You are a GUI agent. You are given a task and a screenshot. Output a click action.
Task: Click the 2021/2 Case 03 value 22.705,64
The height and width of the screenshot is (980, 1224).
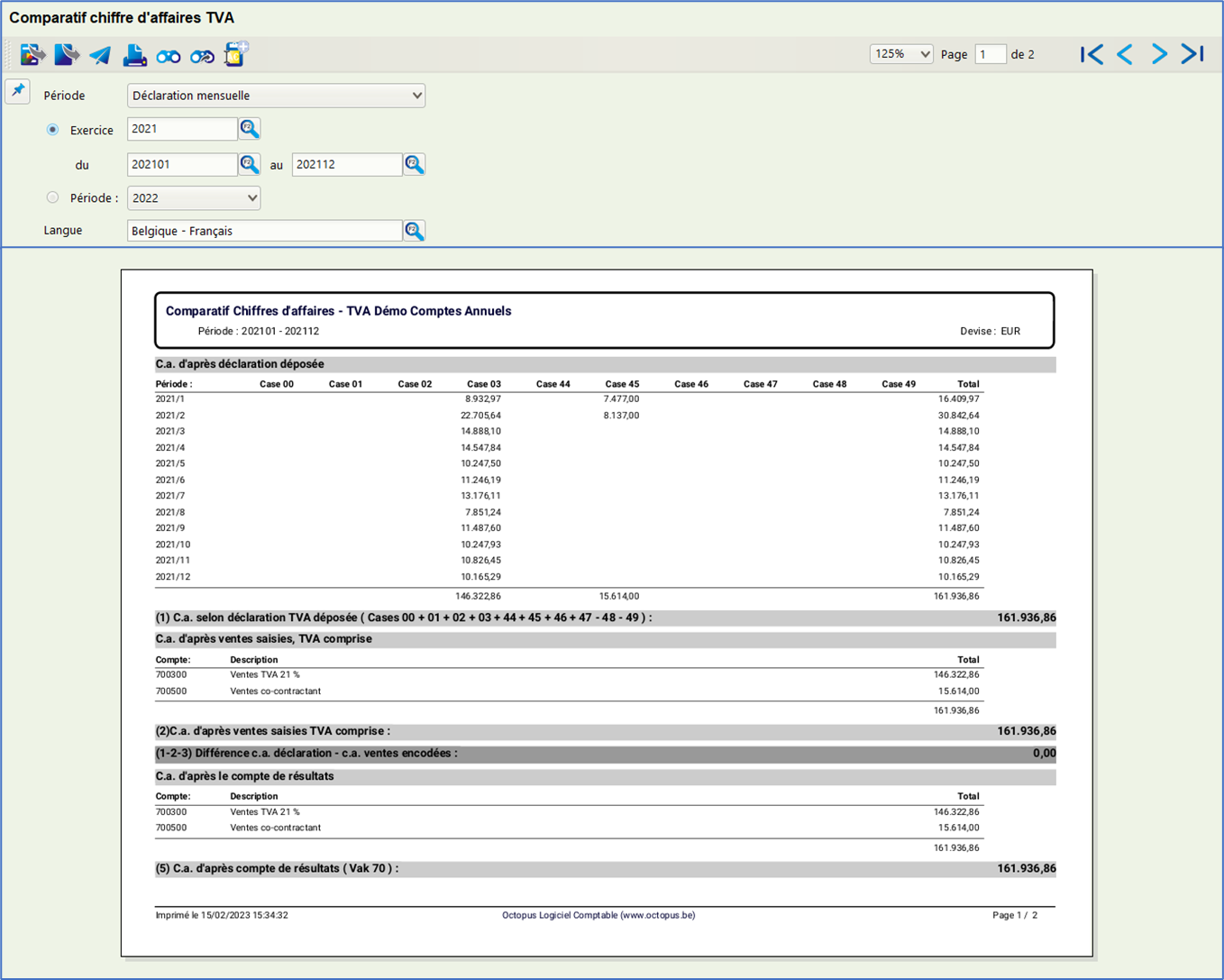[480, 416]
